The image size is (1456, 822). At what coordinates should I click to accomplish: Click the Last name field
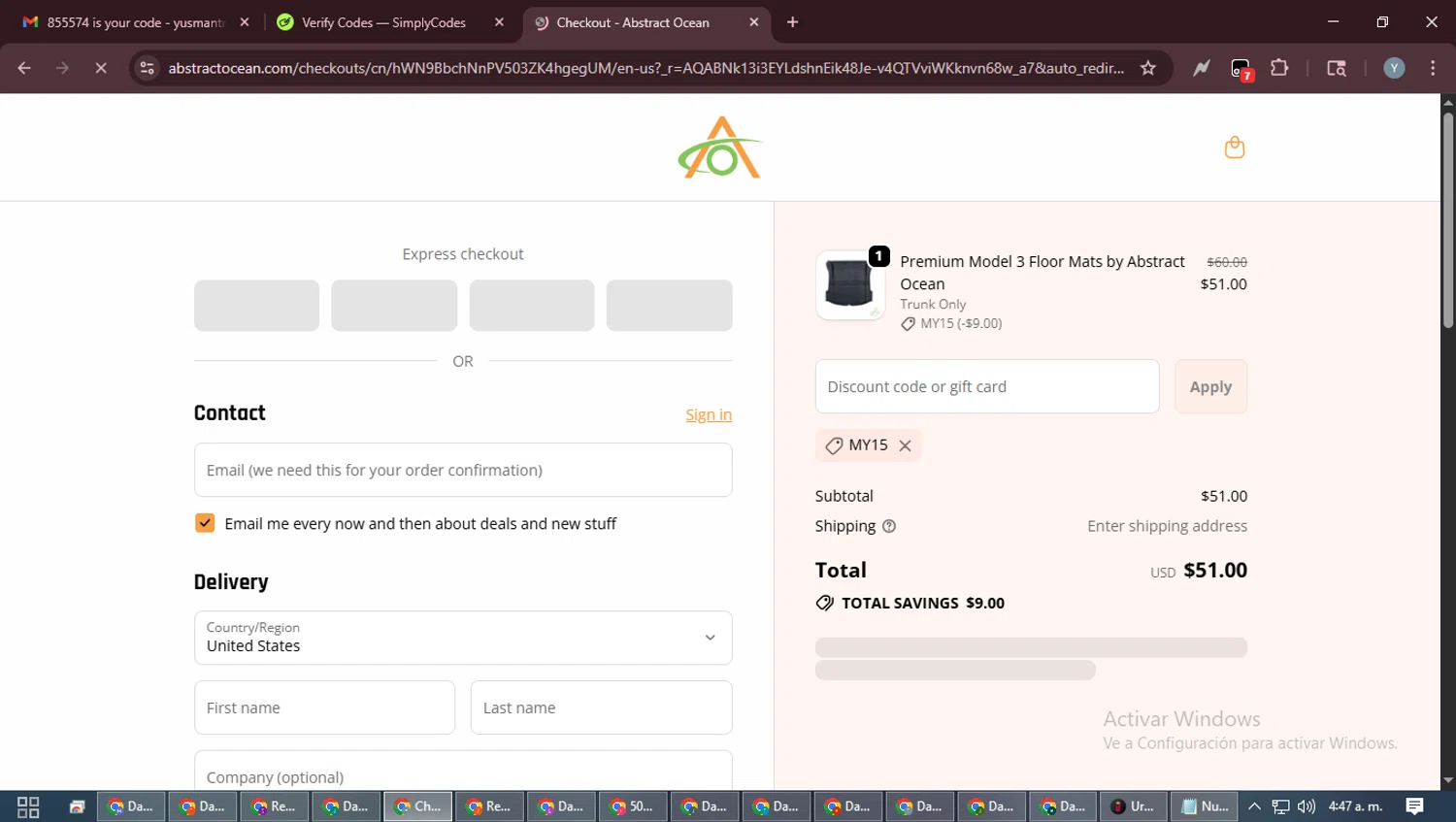[x=601, y=707]
